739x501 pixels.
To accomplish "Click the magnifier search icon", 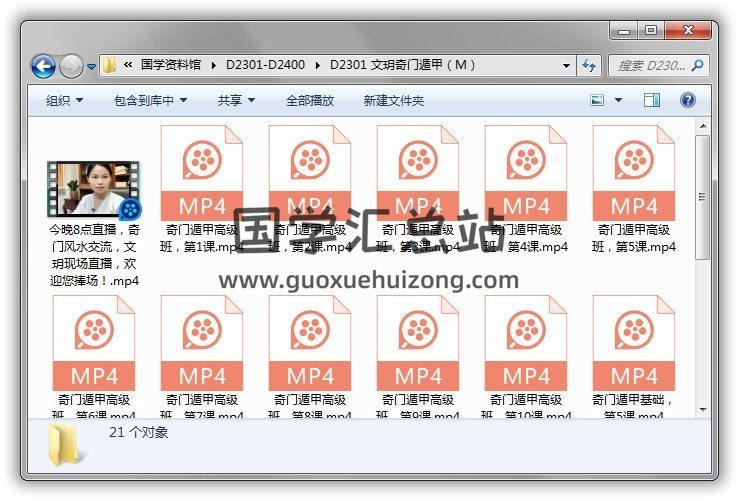I will (x=698, y=65).
